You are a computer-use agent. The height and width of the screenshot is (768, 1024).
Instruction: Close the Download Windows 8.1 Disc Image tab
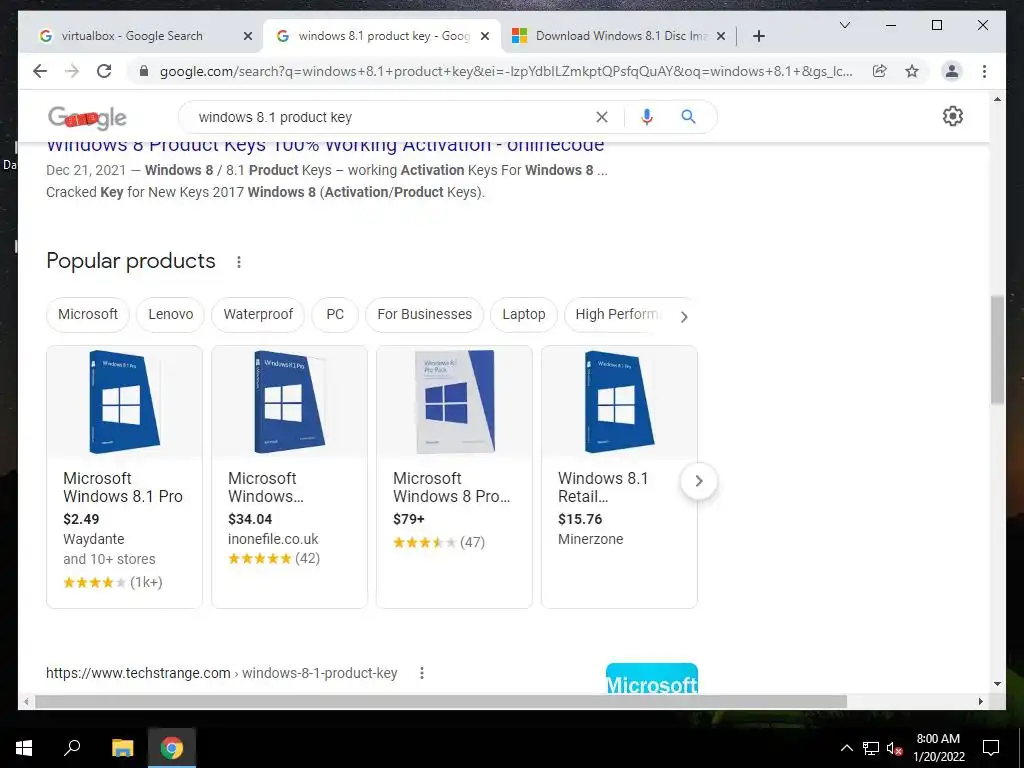pyautogui.click(x=720, y=36)
